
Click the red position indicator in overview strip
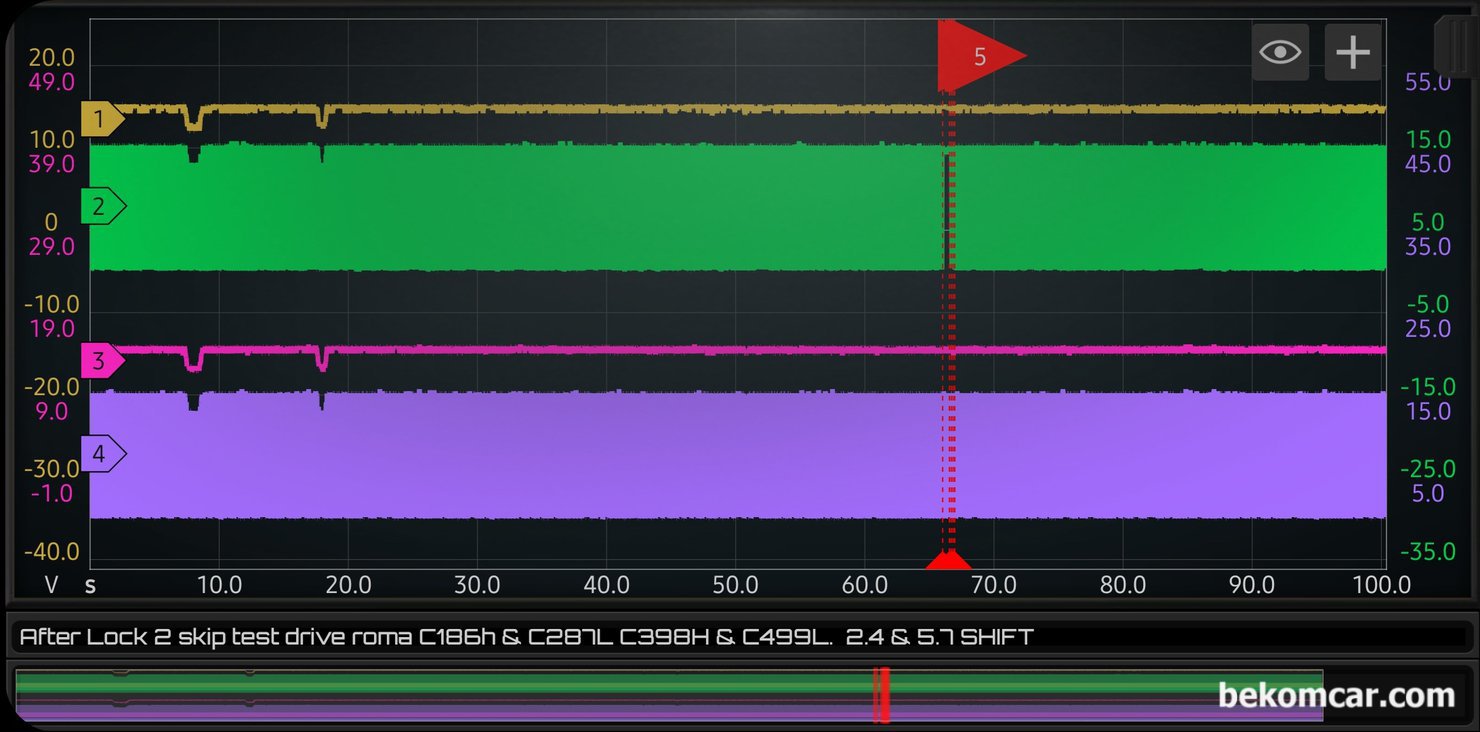pos(881,696)
